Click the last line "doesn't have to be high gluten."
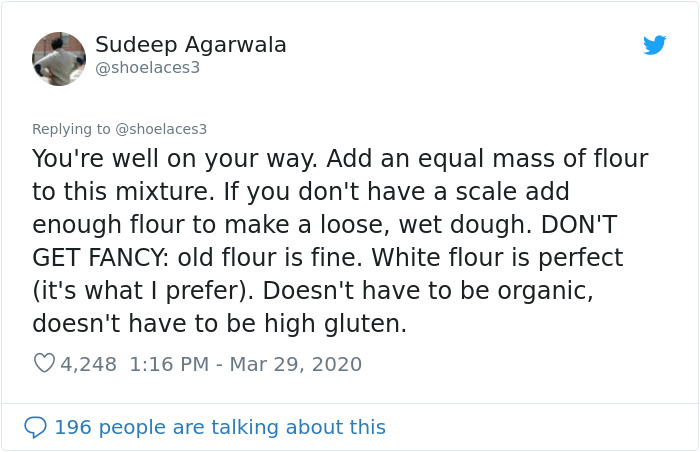The height and width of the screenshot is (452, 700). 219,324
